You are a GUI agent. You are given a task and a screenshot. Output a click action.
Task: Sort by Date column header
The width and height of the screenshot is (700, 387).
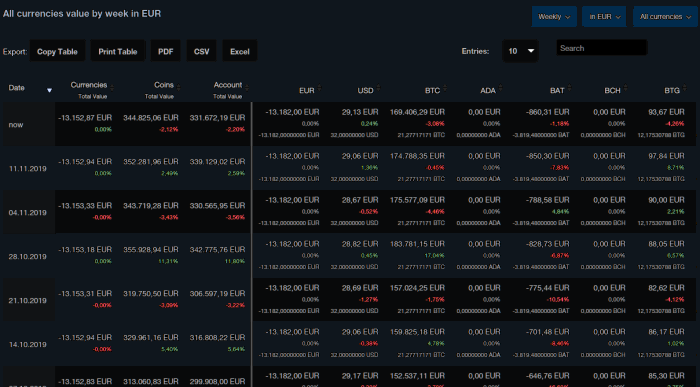coord(29,89)
